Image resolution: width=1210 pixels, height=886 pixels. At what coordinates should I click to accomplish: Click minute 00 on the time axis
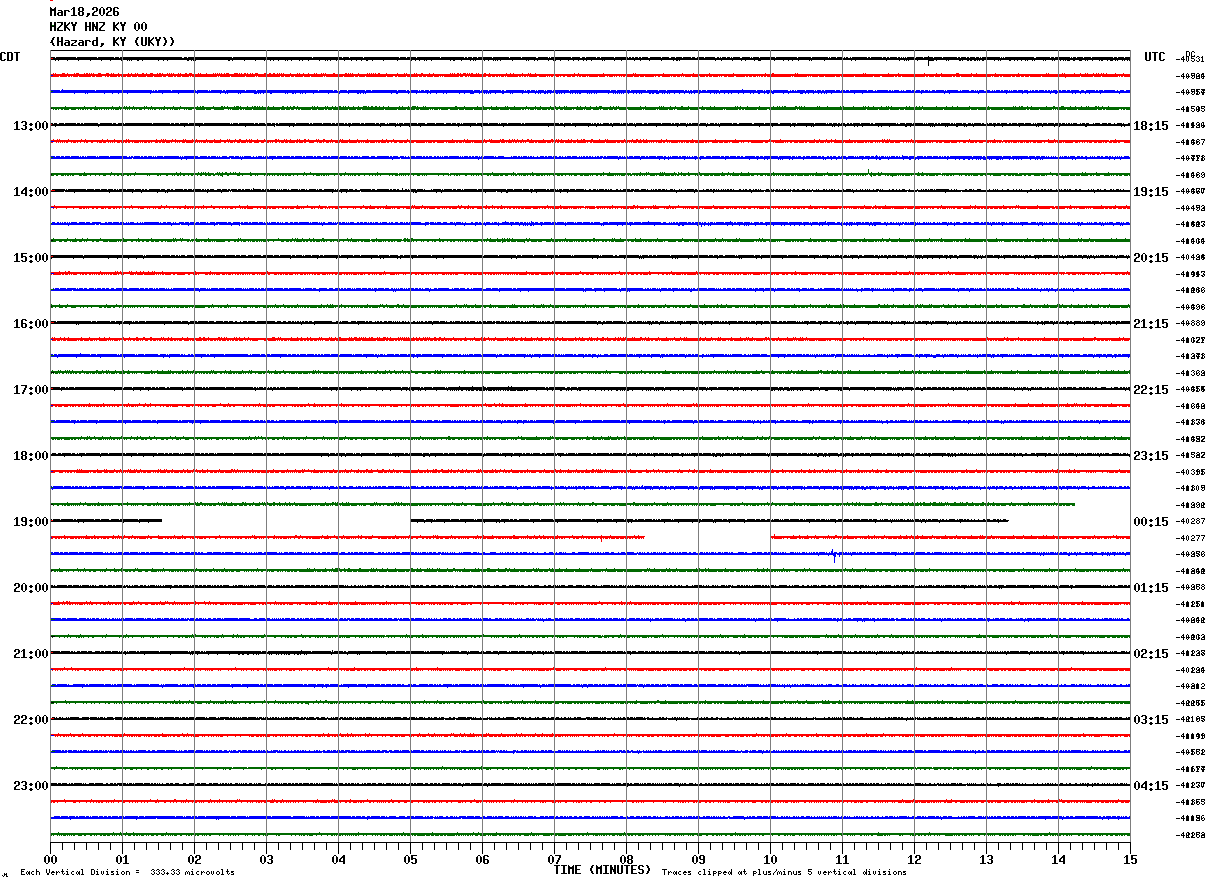point(50,860)
